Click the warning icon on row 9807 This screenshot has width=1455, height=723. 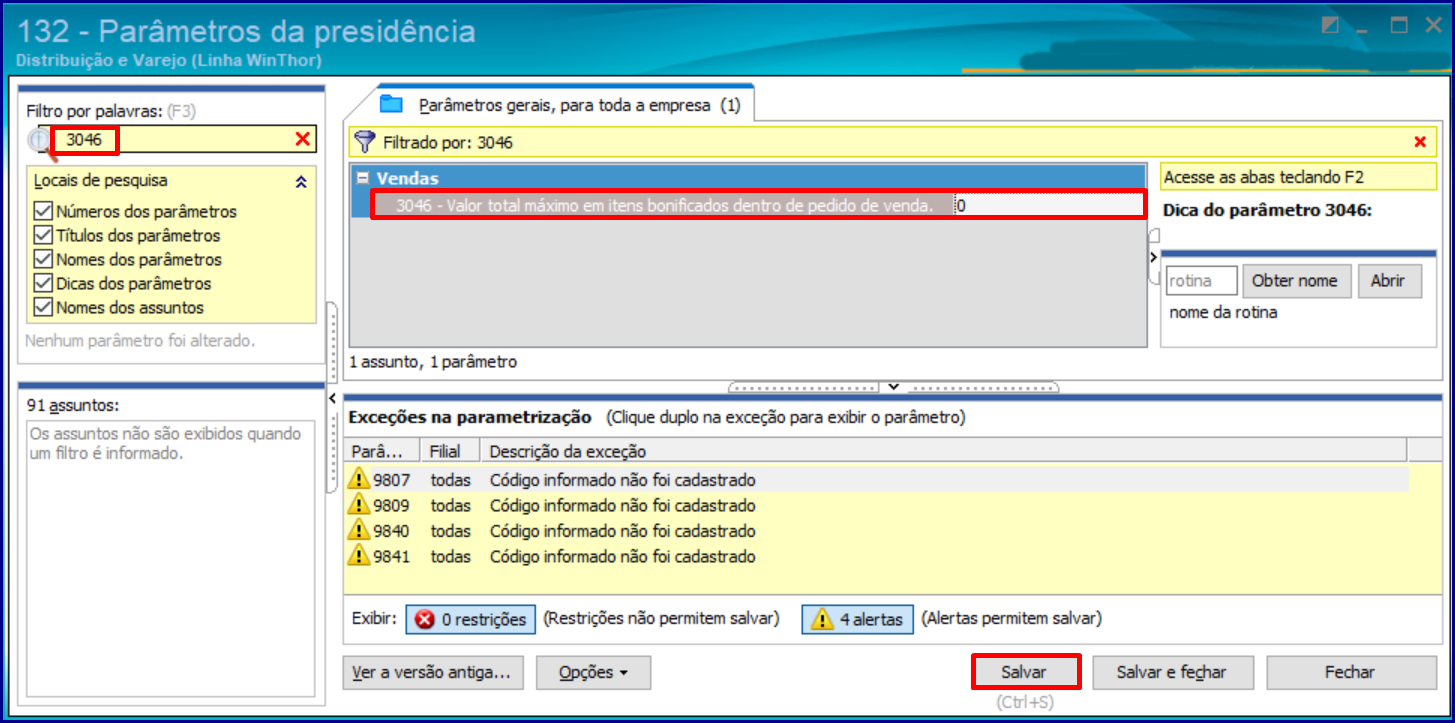point(358,480)
